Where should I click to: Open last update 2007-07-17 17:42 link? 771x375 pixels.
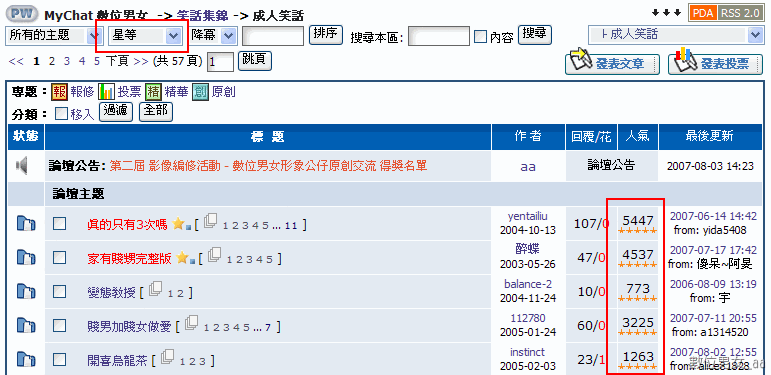point(713,250)
